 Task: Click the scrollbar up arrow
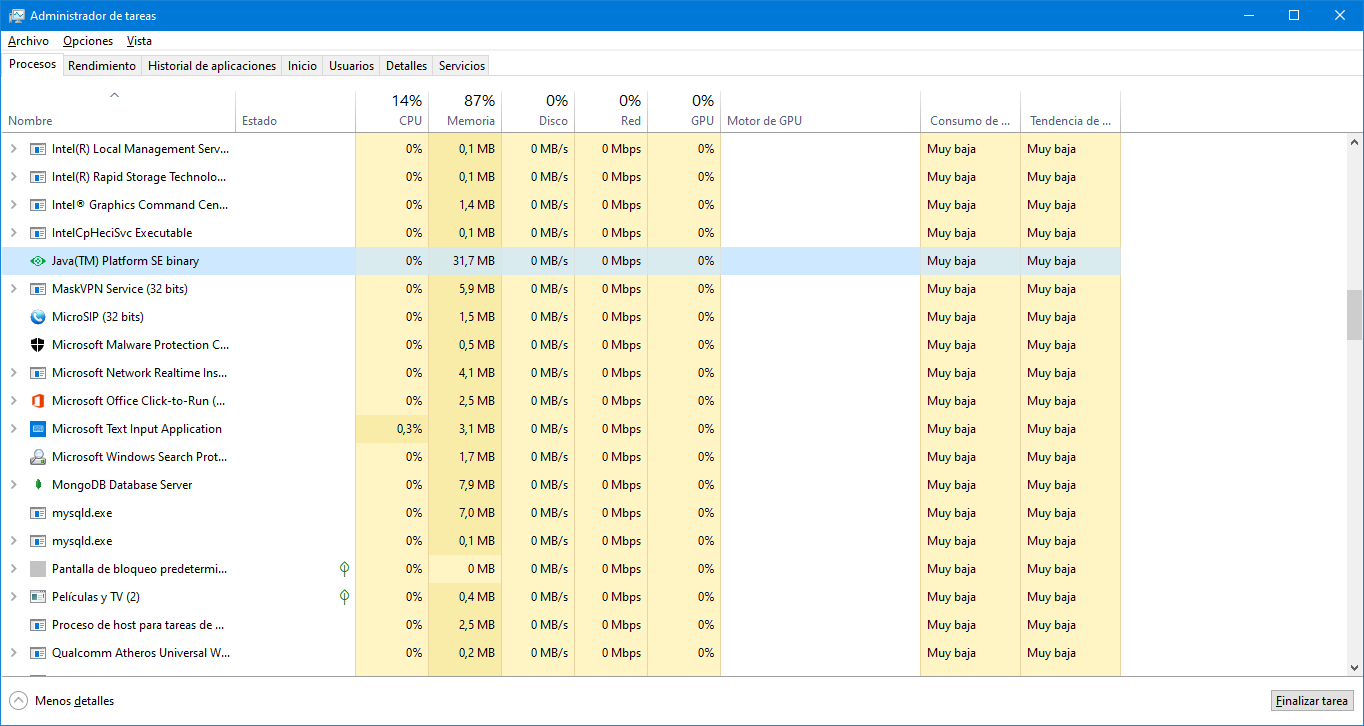1354,142
